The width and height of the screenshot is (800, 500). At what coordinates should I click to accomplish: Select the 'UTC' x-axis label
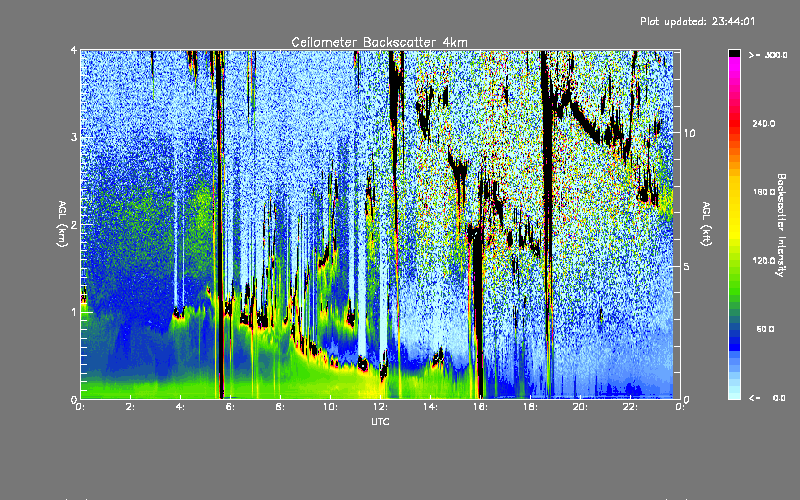(380, 421)
